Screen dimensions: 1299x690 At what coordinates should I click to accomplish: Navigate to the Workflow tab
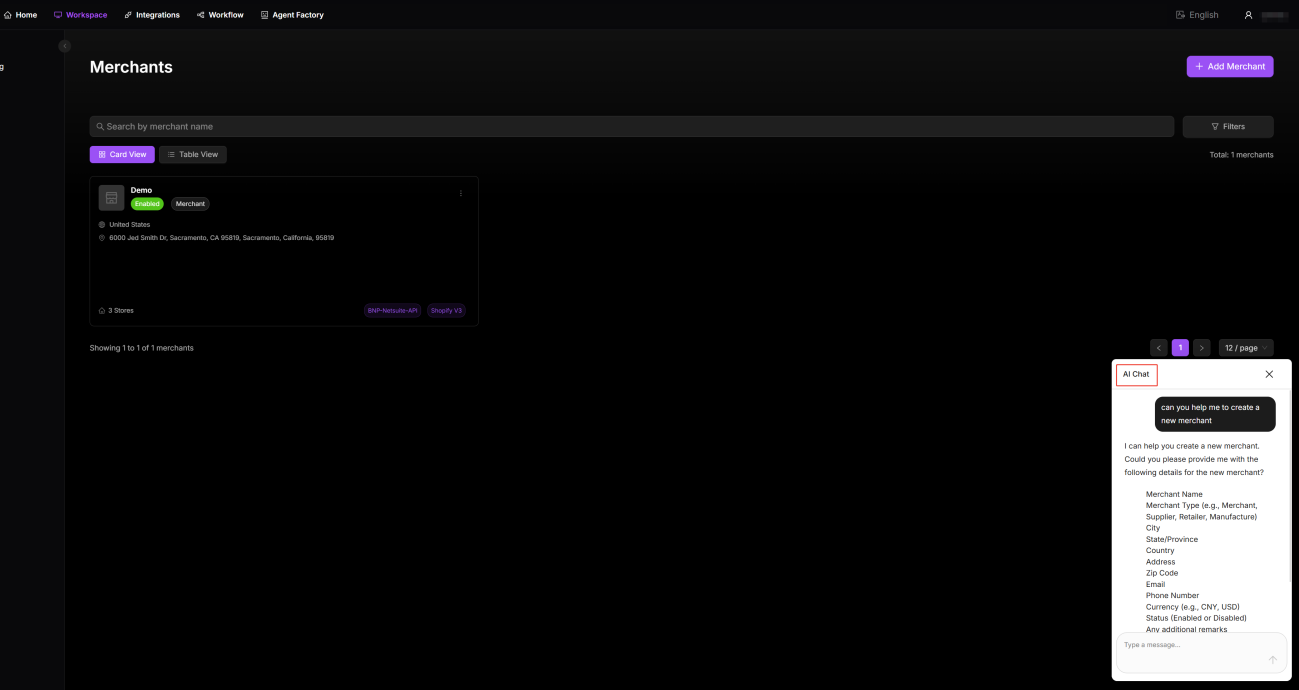220,15
